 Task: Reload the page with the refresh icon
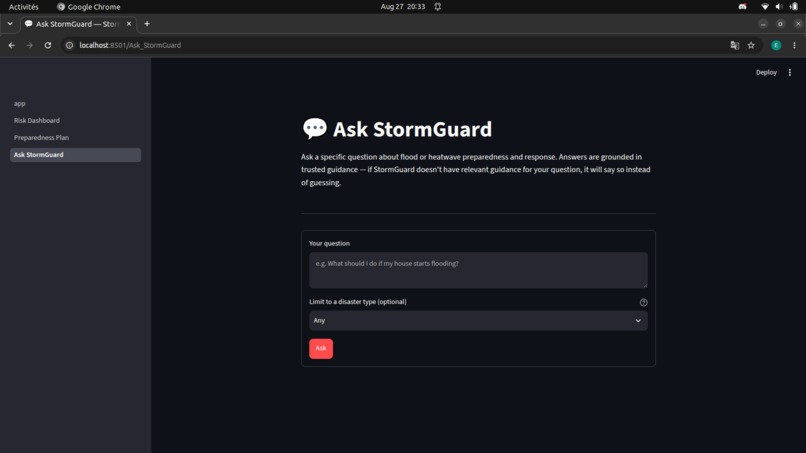[48, 45]
